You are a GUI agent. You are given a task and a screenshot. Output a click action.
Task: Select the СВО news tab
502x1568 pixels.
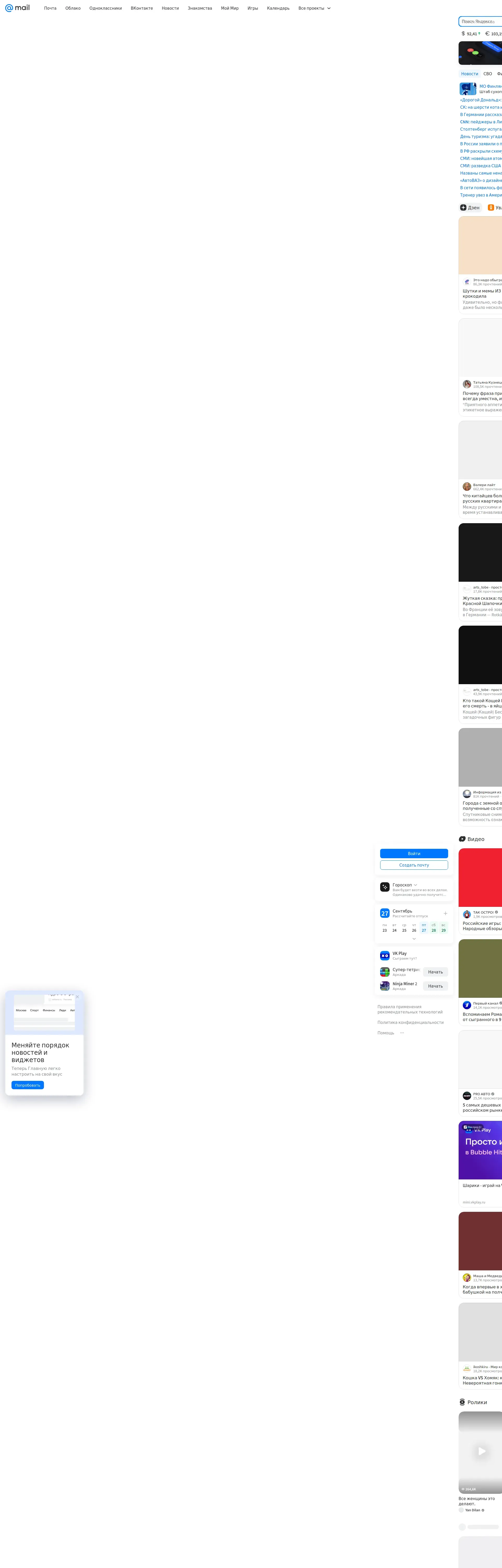pos(488,74)
